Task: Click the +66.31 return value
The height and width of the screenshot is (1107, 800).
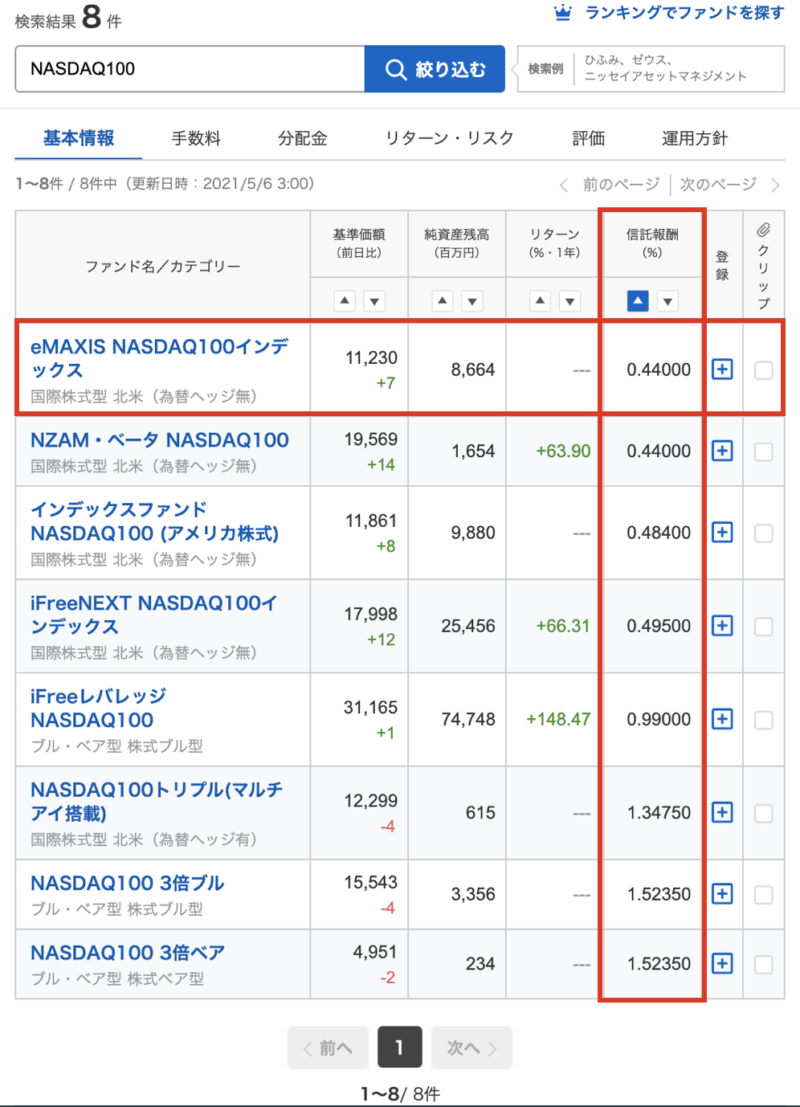Action: (x=563, y=626)
